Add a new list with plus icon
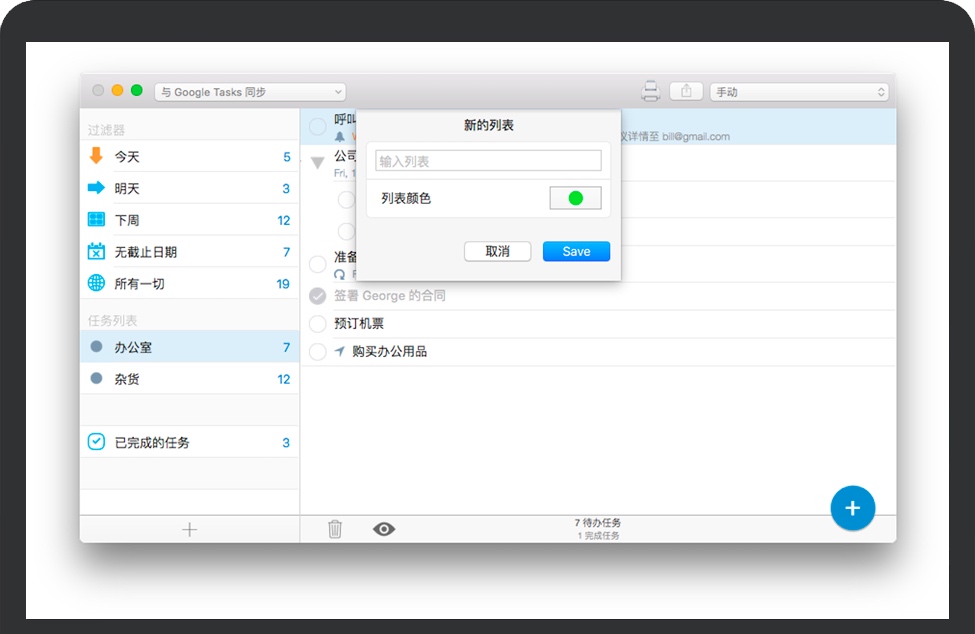 point(189,529)
